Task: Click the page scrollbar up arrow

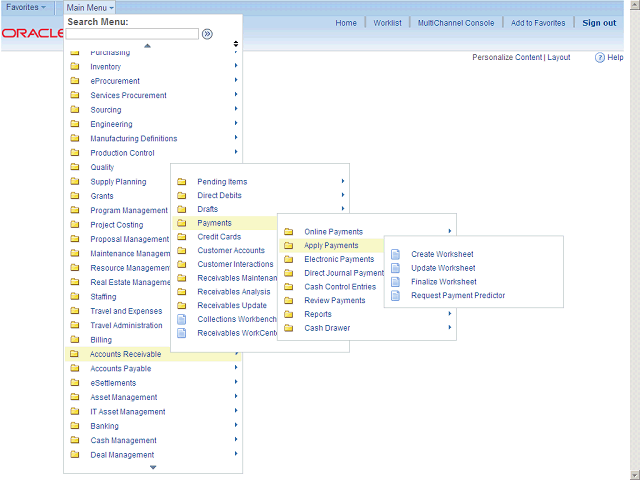Action: pos(635,4)
